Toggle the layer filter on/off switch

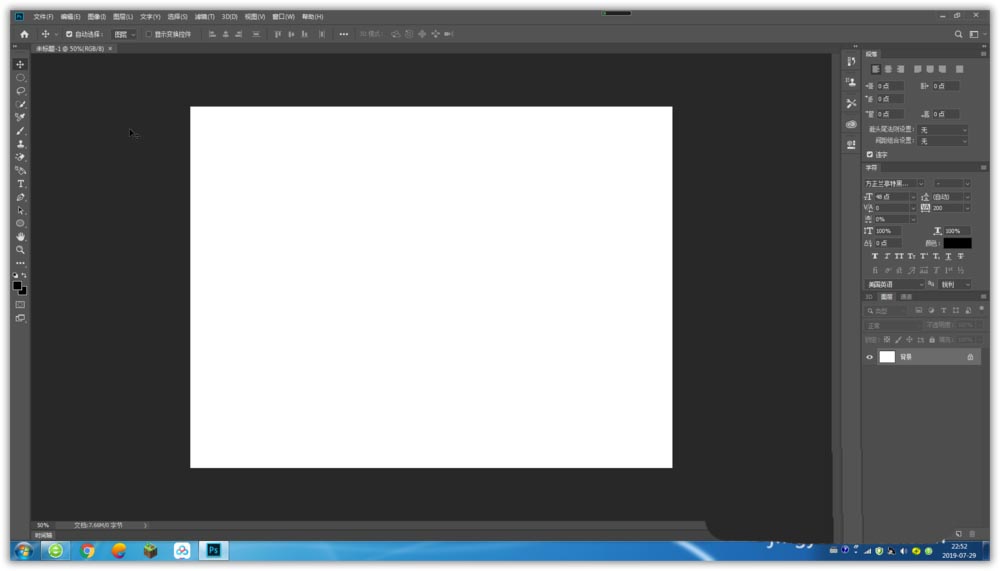pos(982,309)
